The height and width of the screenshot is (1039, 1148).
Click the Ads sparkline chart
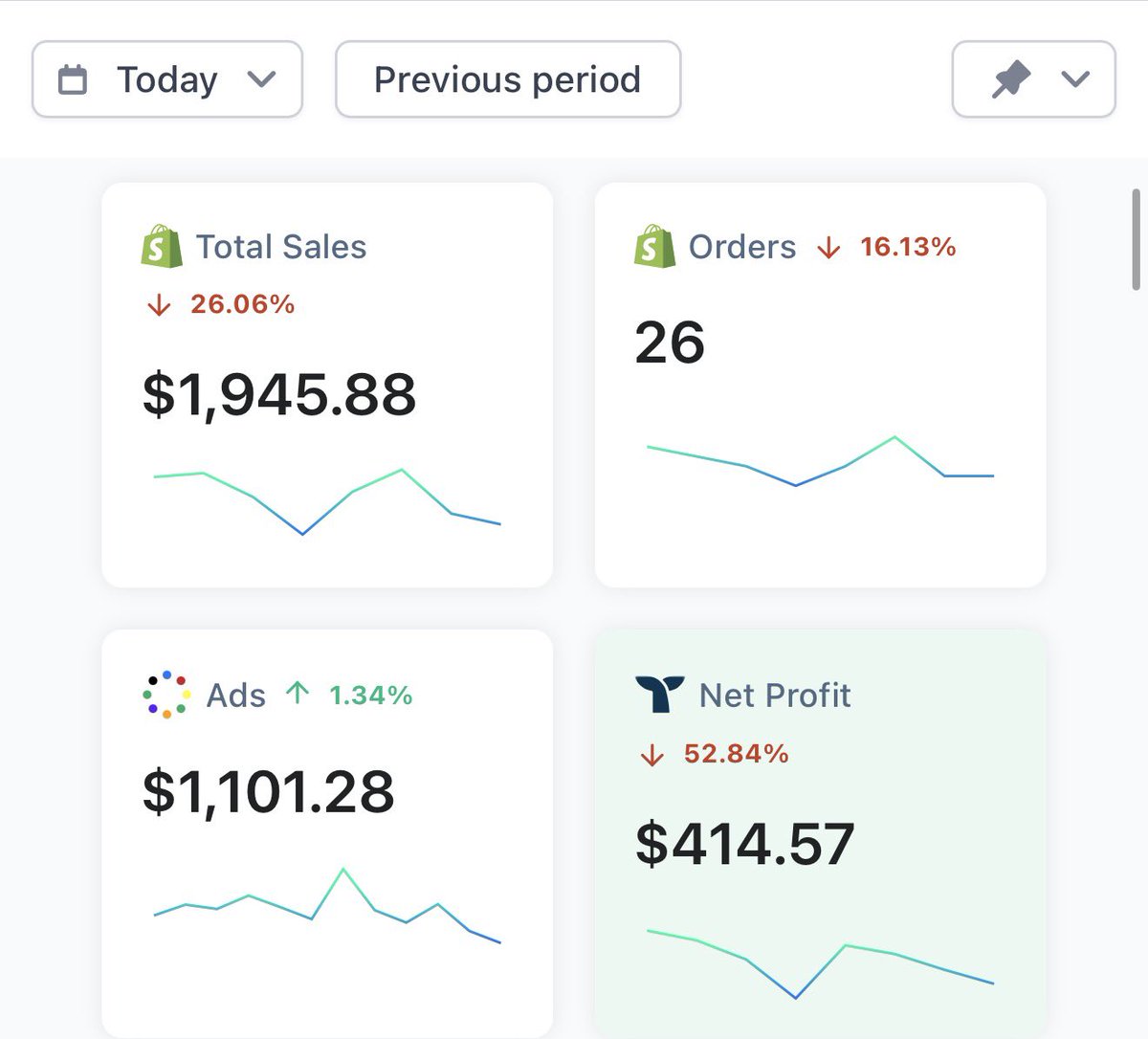point(327,906)
